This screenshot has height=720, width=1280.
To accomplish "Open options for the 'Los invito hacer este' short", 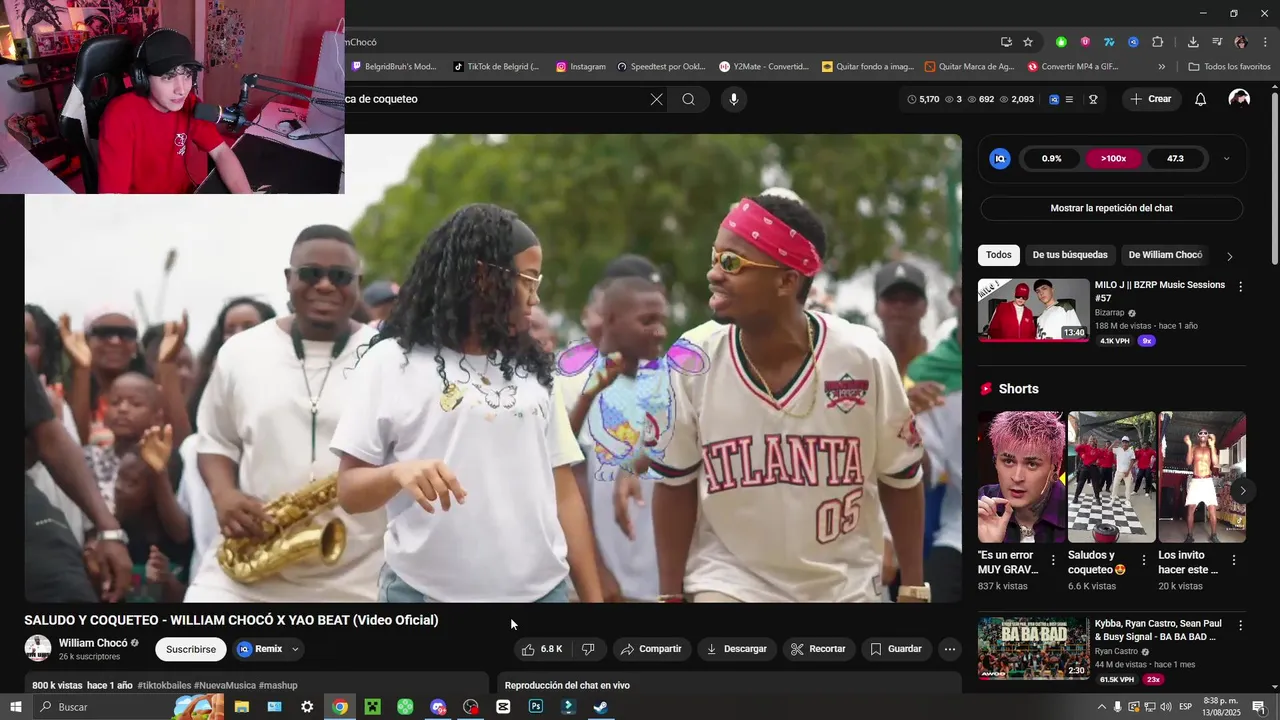I will click(x=1233, y=560).
